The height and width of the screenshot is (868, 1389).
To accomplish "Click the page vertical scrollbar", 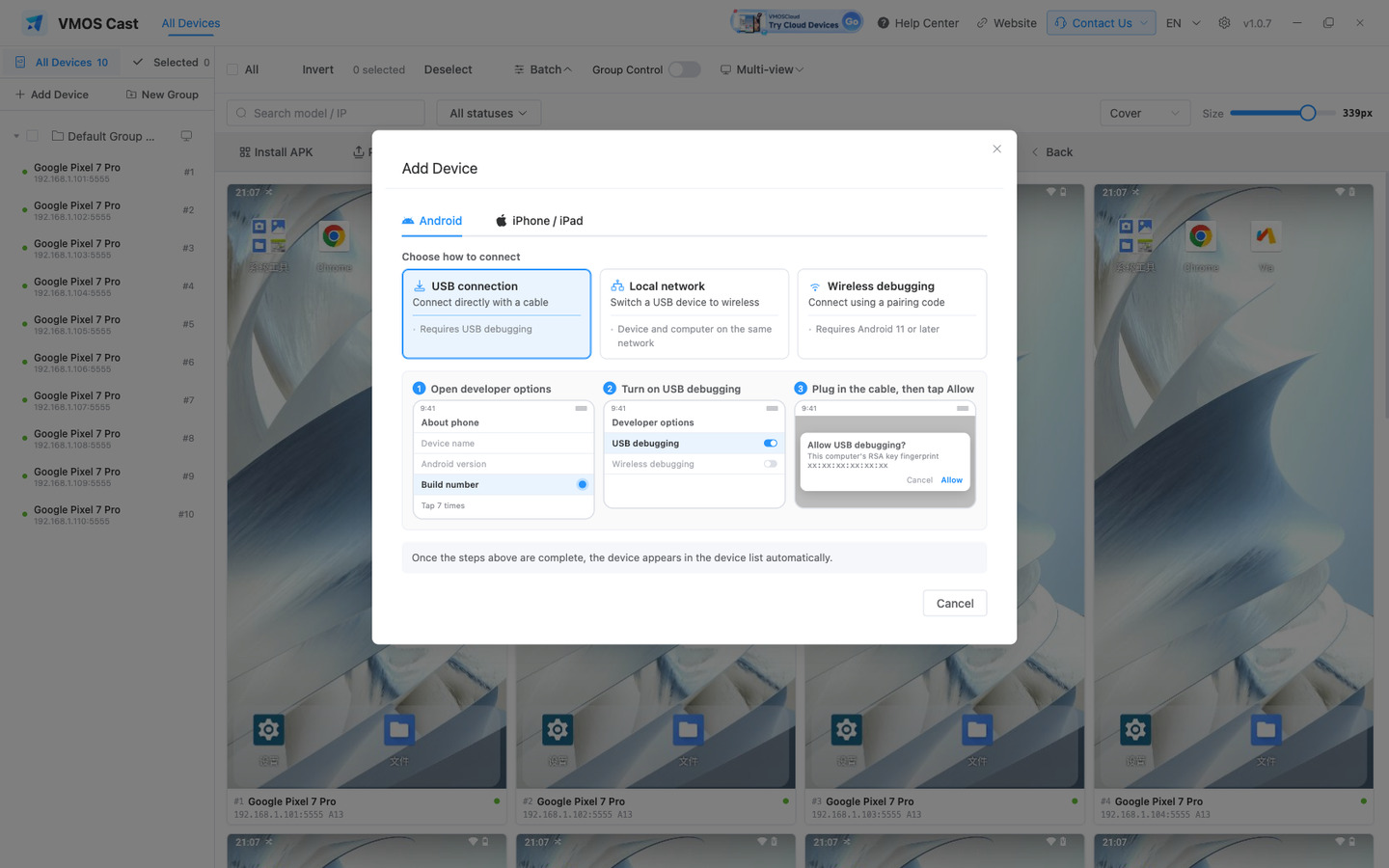I will coord(1385,294).
